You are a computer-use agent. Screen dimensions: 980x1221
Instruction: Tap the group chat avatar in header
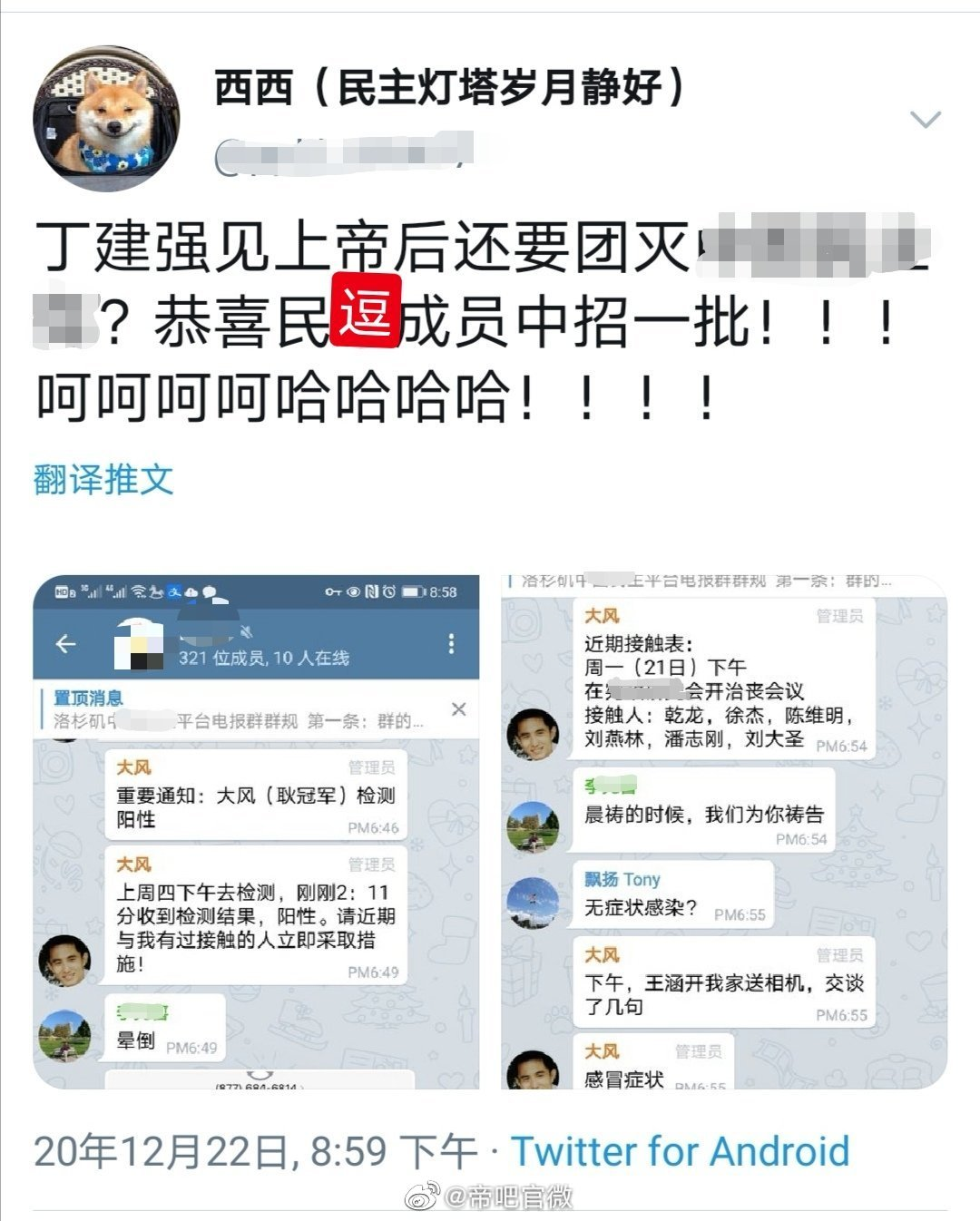pyautogui.click(x=138, y=644)
